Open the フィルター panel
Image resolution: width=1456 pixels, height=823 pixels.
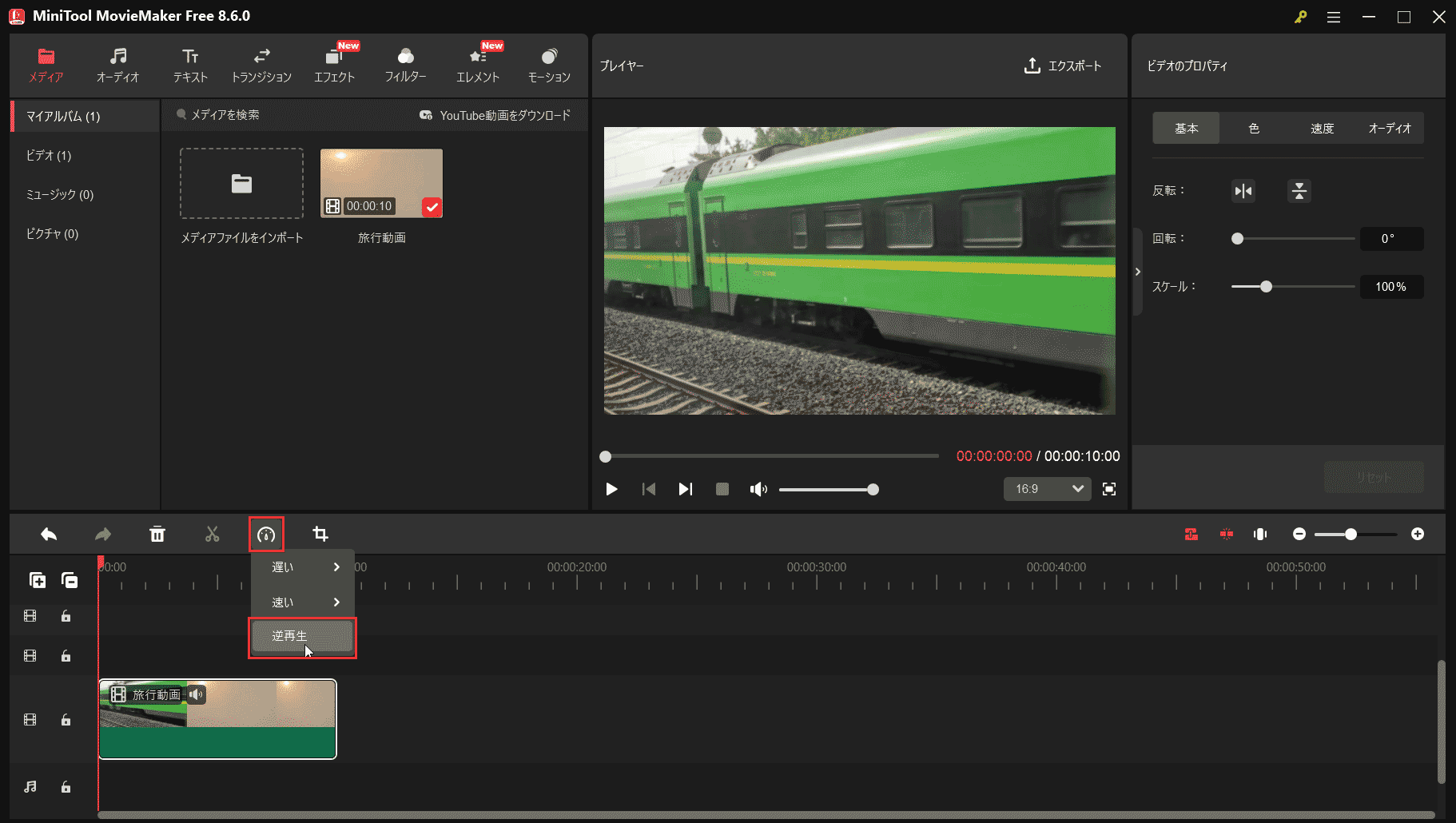tap(406, 64)
